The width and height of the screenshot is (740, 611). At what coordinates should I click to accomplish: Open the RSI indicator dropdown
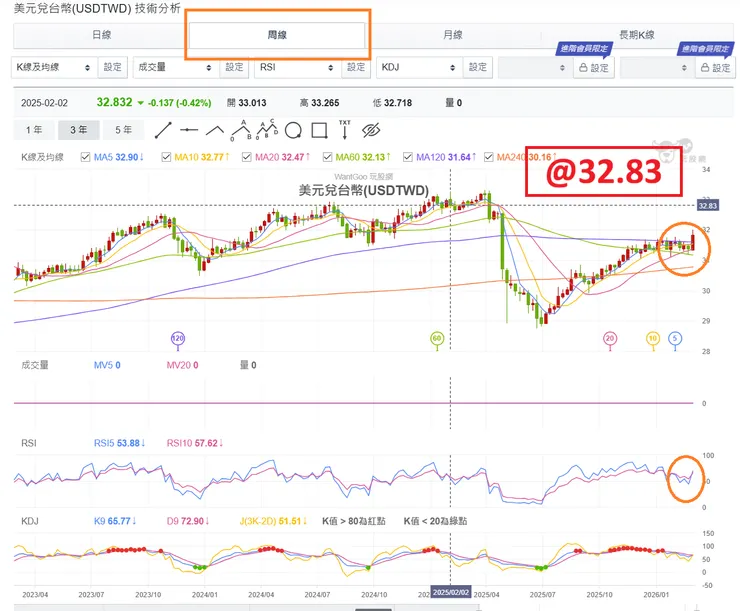coord(297,67)
